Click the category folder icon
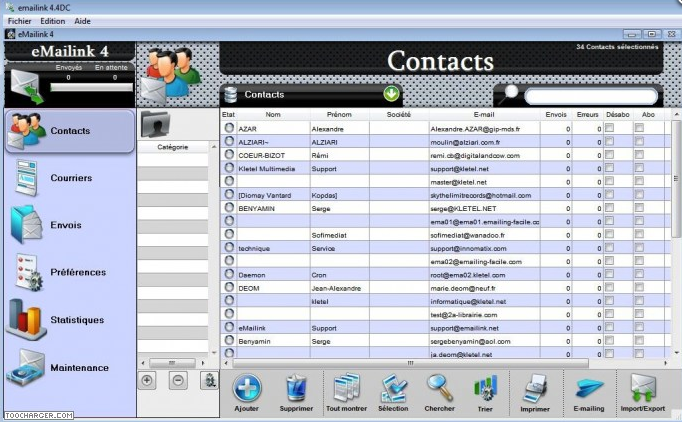 click(155, 124)
